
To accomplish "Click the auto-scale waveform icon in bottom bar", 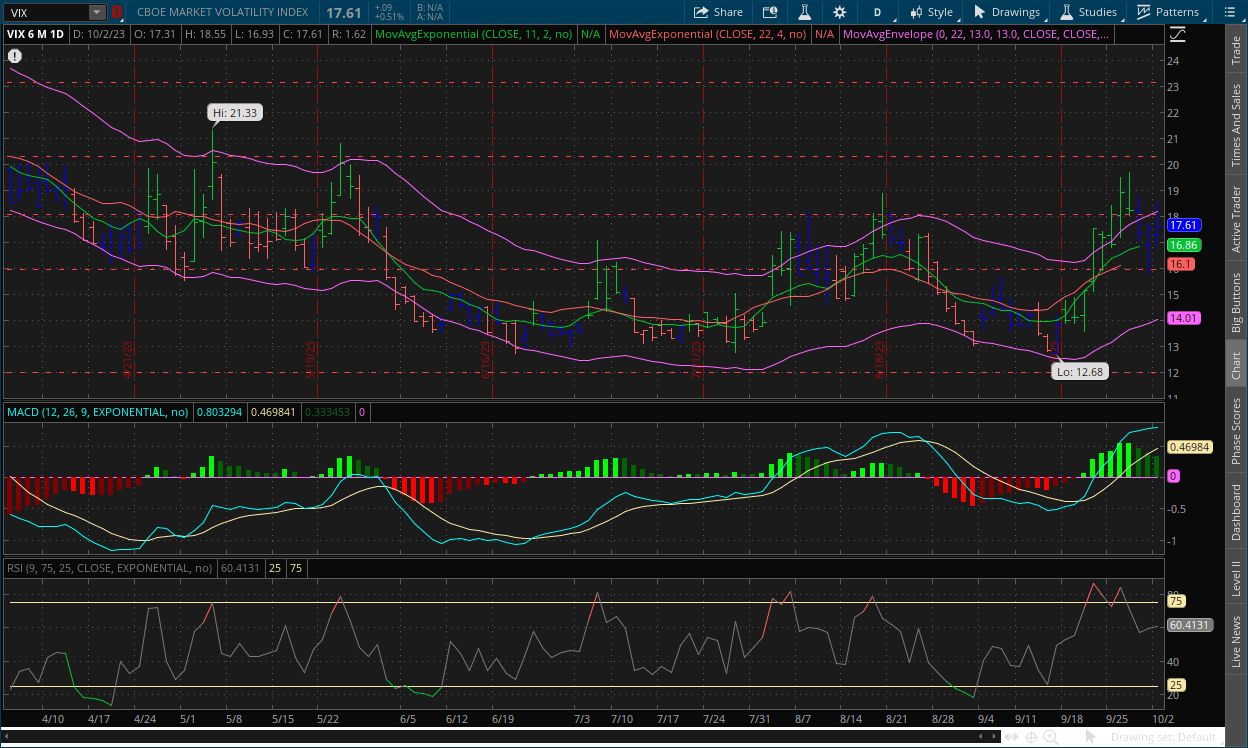I will point(1010,738).
